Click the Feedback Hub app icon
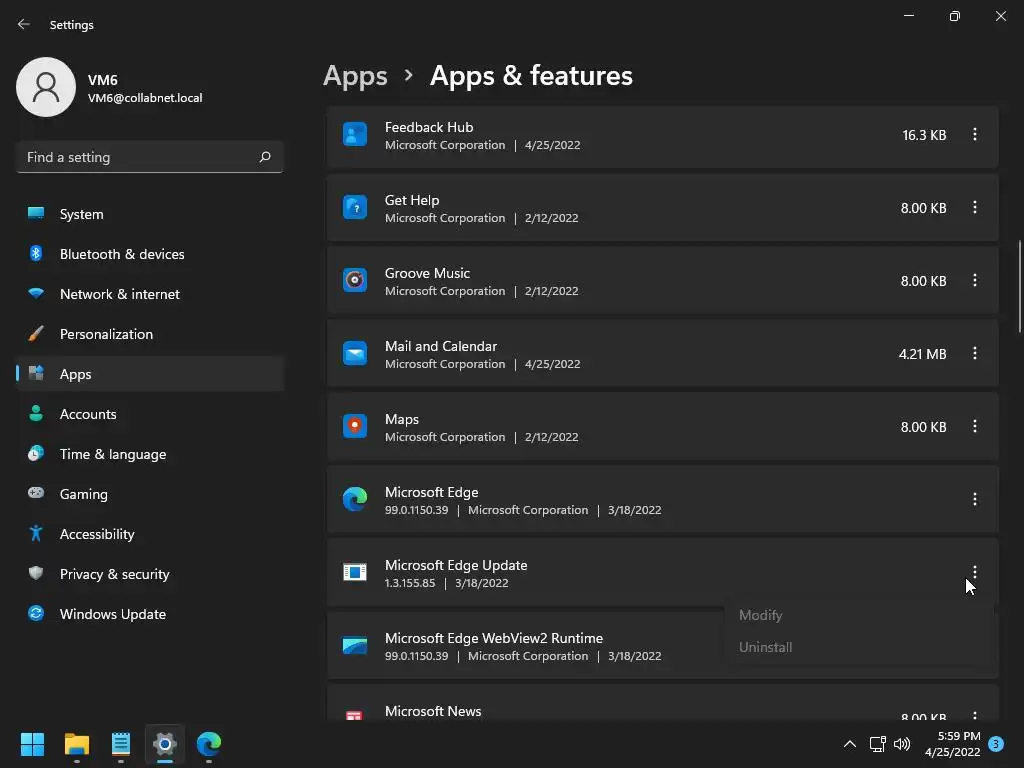 pos(355,135)
